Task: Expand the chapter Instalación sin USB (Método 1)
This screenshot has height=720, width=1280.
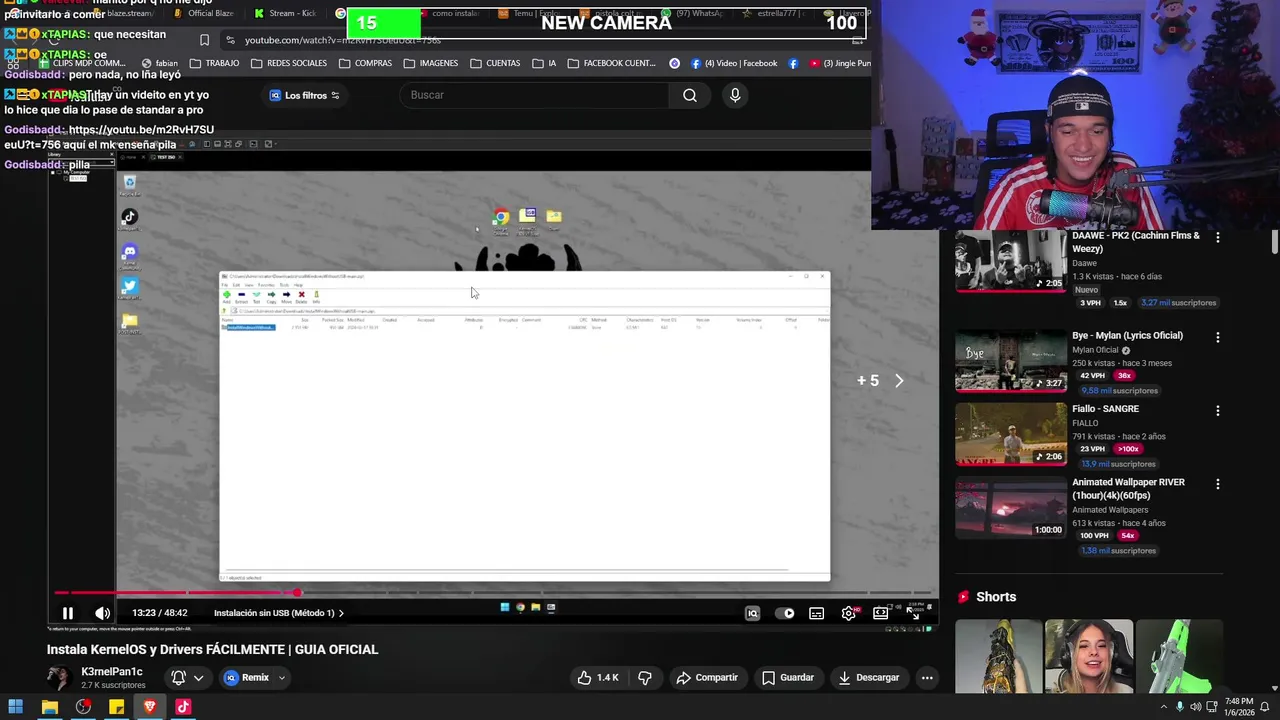Action: pyautogui.click(x=278, y=613)
